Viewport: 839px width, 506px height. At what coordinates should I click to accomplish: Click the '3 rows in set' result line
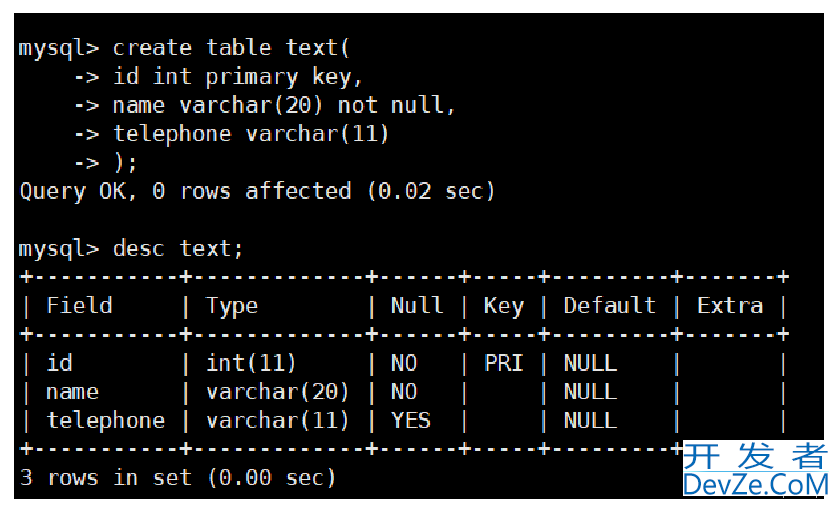(x=177, y=477)
